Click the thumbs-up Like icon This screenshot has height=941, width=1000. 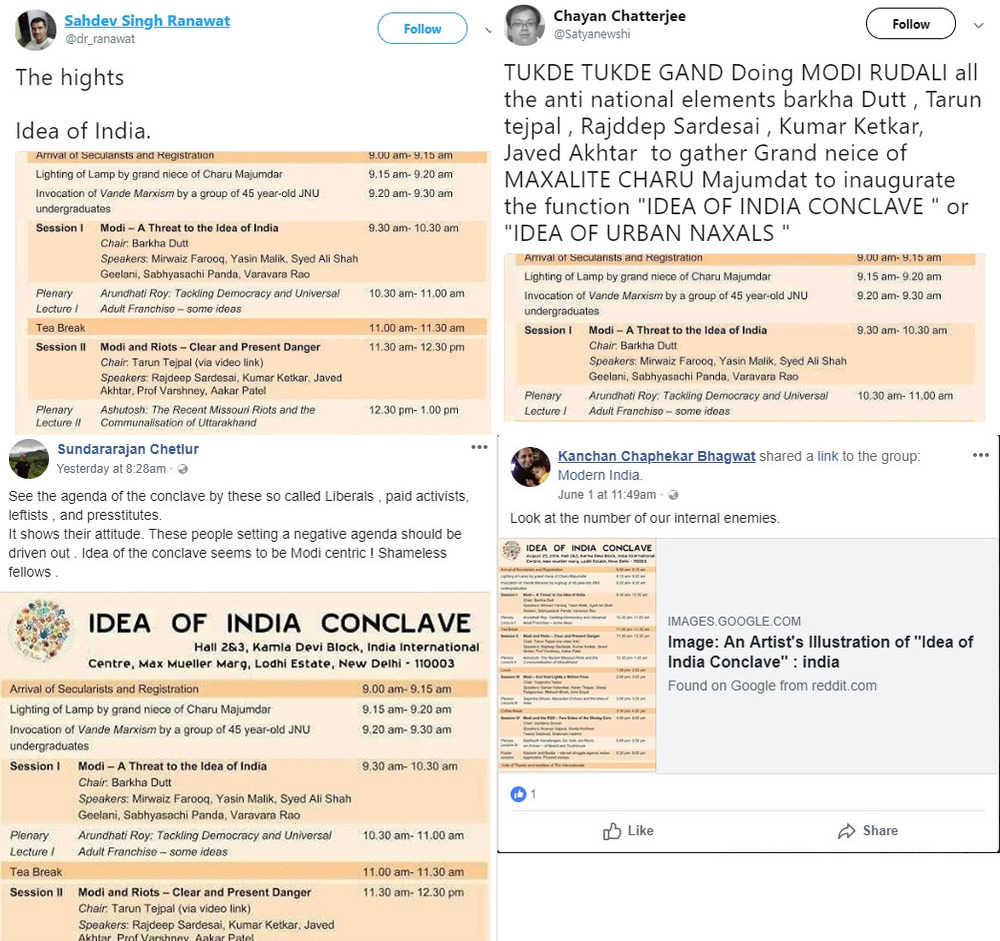coord(612,831)
